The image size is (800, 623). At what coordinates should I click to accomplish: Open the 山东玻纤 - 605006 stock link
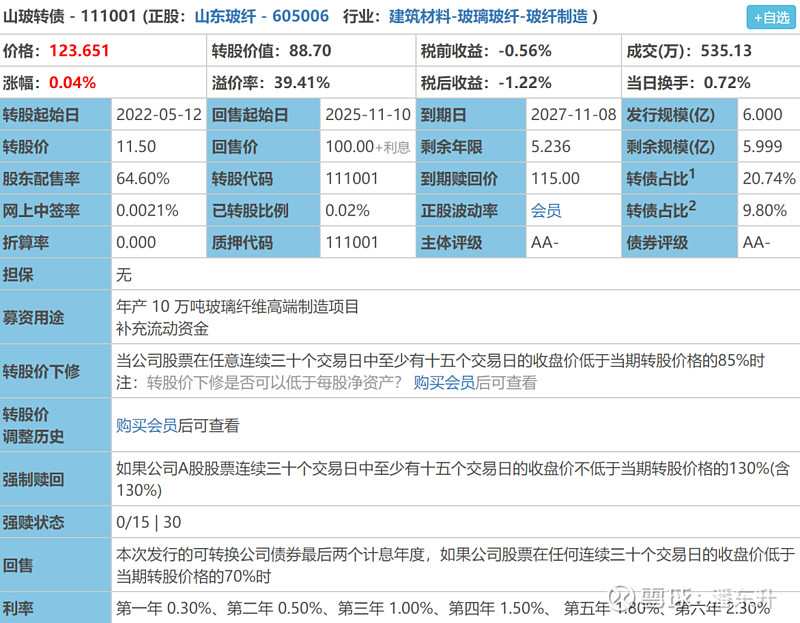click(x=262, y=16)
